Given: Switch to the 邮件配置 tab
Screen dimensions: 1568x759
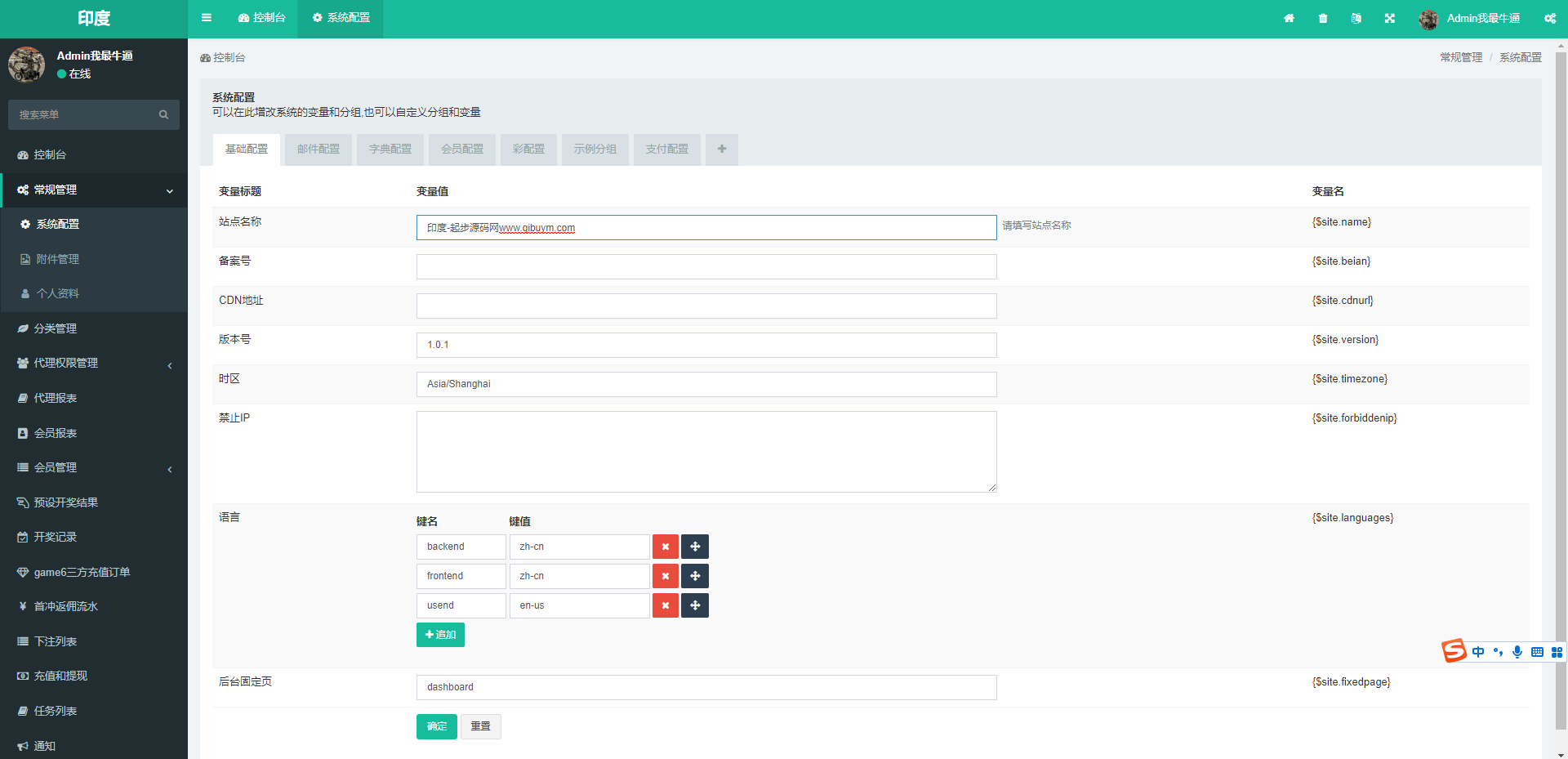Looking at the screenshot, I should tap(318, 150).
